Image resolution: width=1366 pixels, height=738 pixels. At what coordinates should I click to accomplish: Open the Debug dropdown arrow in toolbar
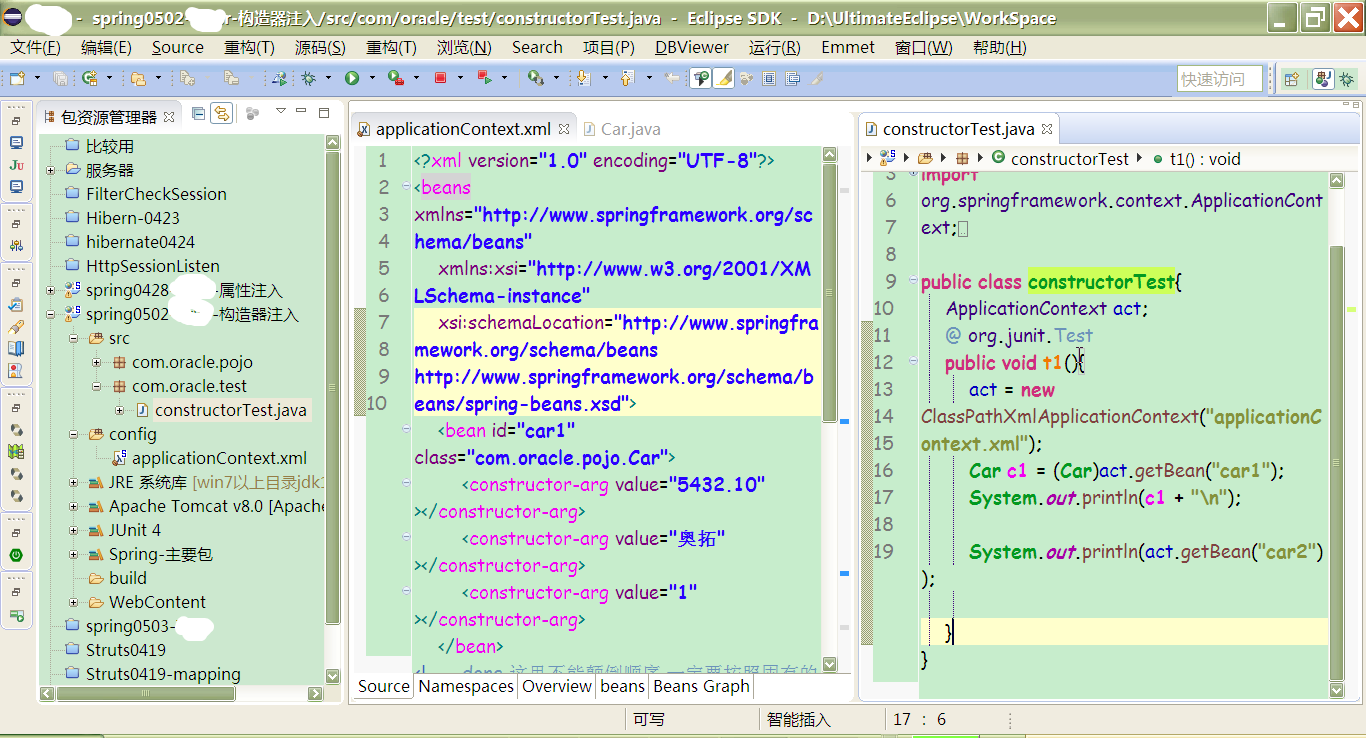click(328, 78)
